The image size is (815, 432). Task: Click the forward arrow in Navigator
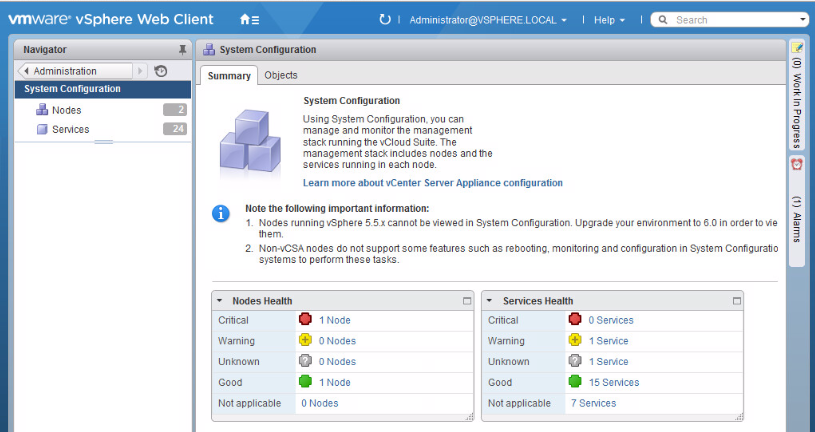click(x=140, y=71)
